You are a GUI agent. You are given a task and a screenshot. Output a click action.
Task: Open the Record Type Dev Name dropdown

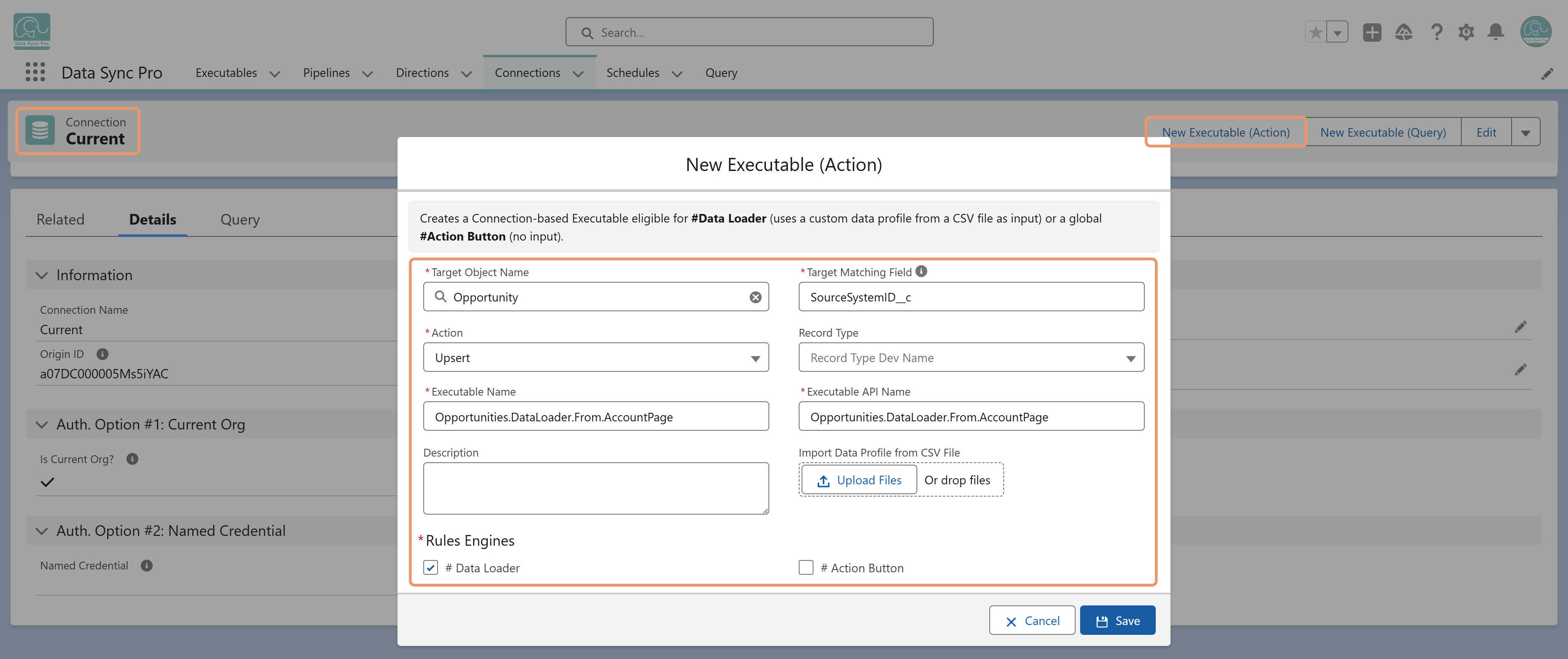click(971, 358)
